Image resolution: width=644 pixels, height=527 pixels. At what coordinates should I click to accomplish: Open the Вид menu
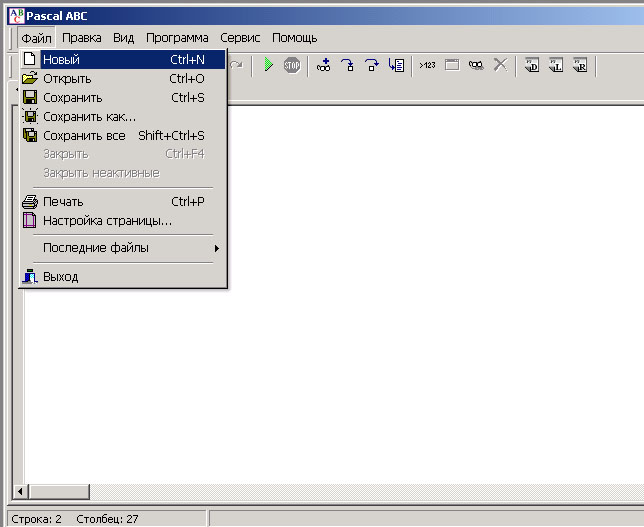tap(124, 38)
